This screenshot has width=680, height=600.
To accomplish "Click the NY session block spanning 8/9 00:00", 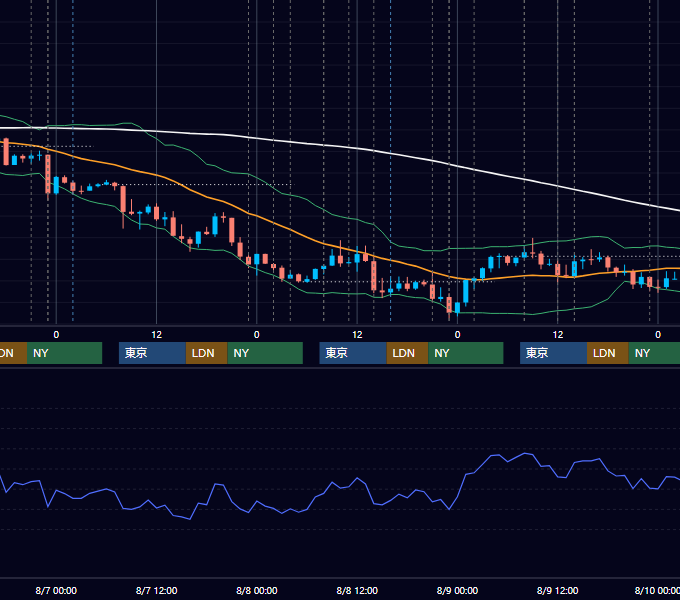I will tap(466, 353).
